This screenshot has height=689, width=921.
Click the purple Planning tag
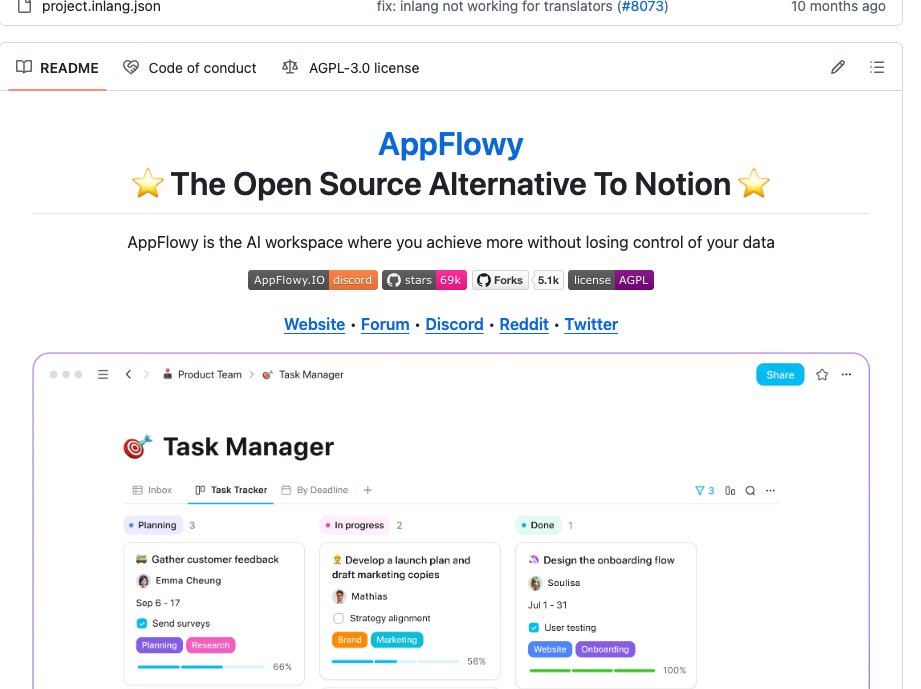[159, 645]
